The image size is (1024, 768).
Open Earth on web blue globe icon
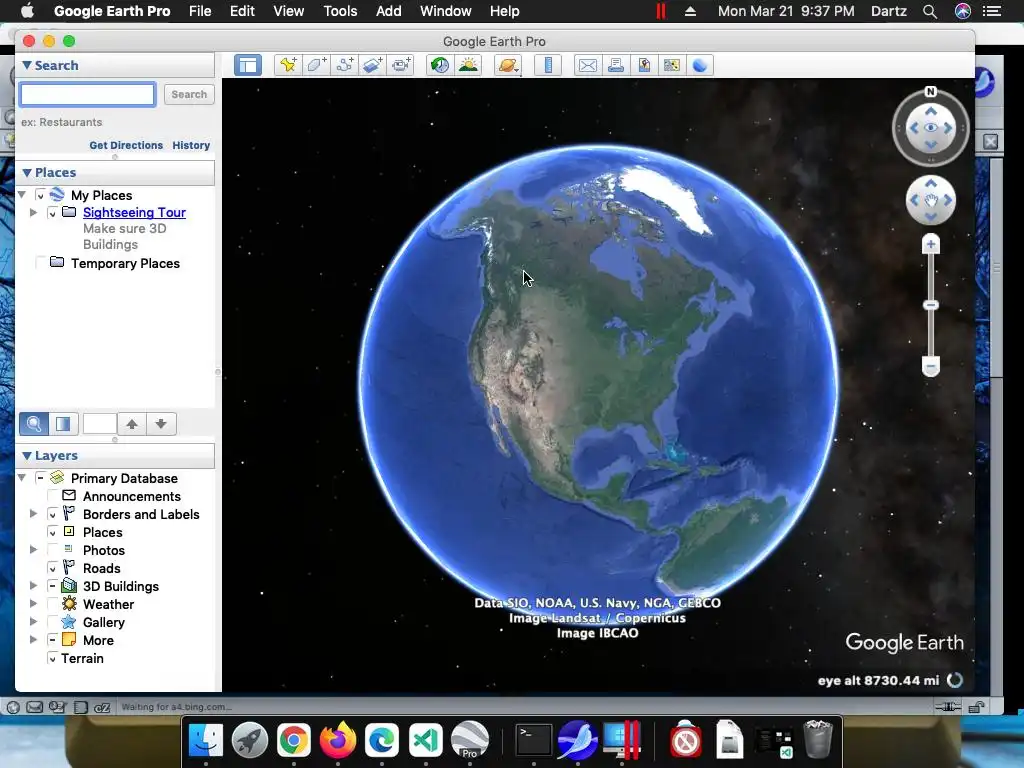click(x=699, y=65)
